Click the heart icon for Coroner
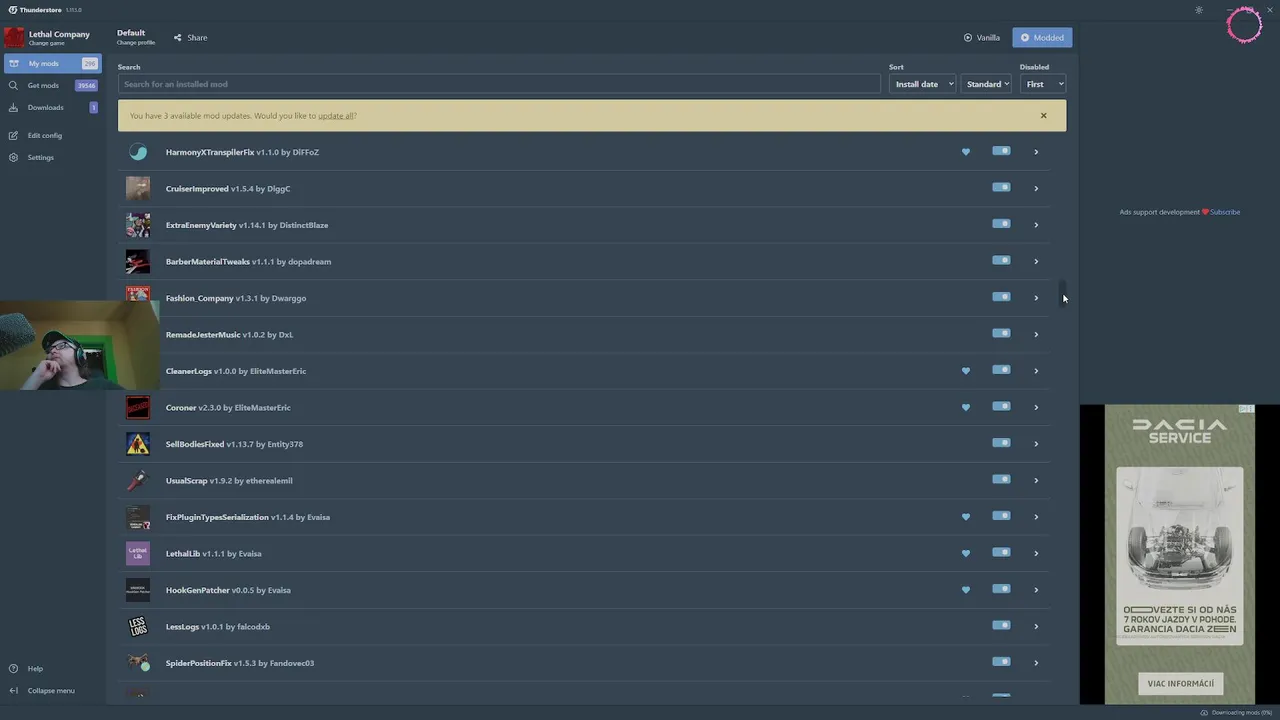Screen dimensions: 1280x720 coord(965,407)
